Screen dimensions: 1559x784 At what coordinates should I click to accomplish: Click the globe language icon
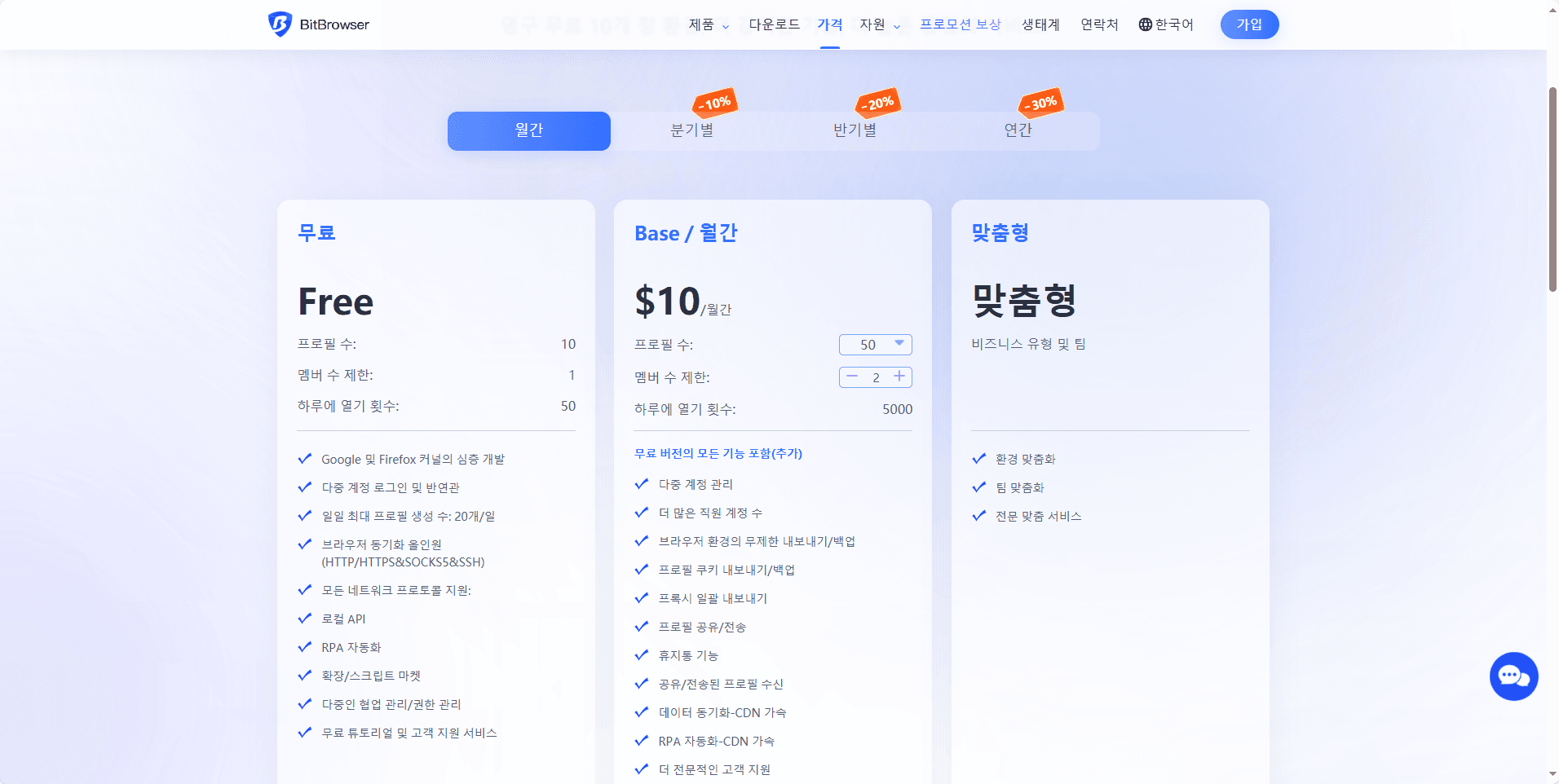point(1146,24)
